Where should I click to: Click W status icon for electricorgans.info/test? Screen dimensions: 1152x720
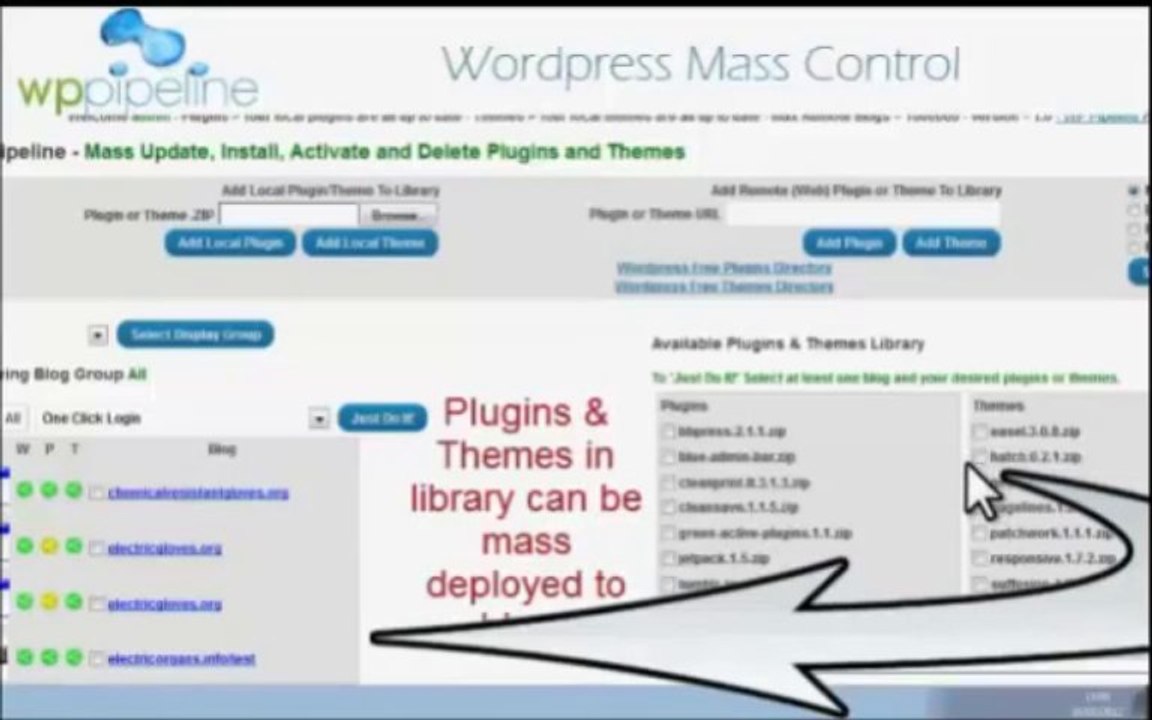[24, 657]
